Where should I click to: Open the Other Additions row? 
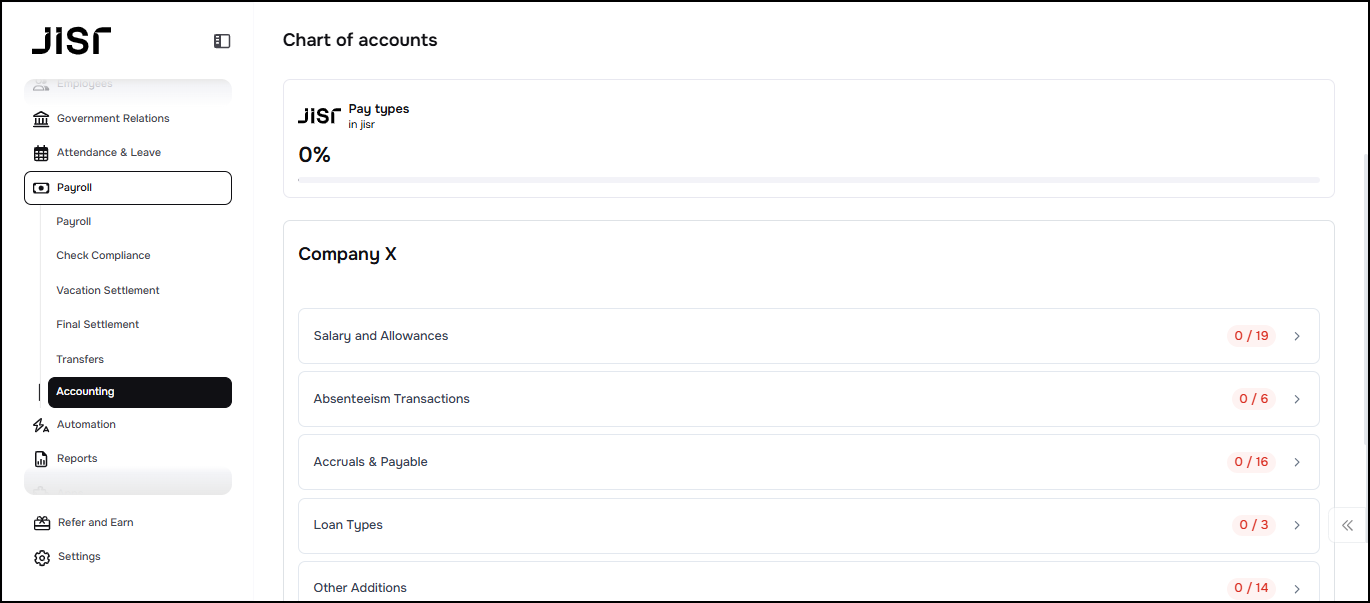point(808,587)
